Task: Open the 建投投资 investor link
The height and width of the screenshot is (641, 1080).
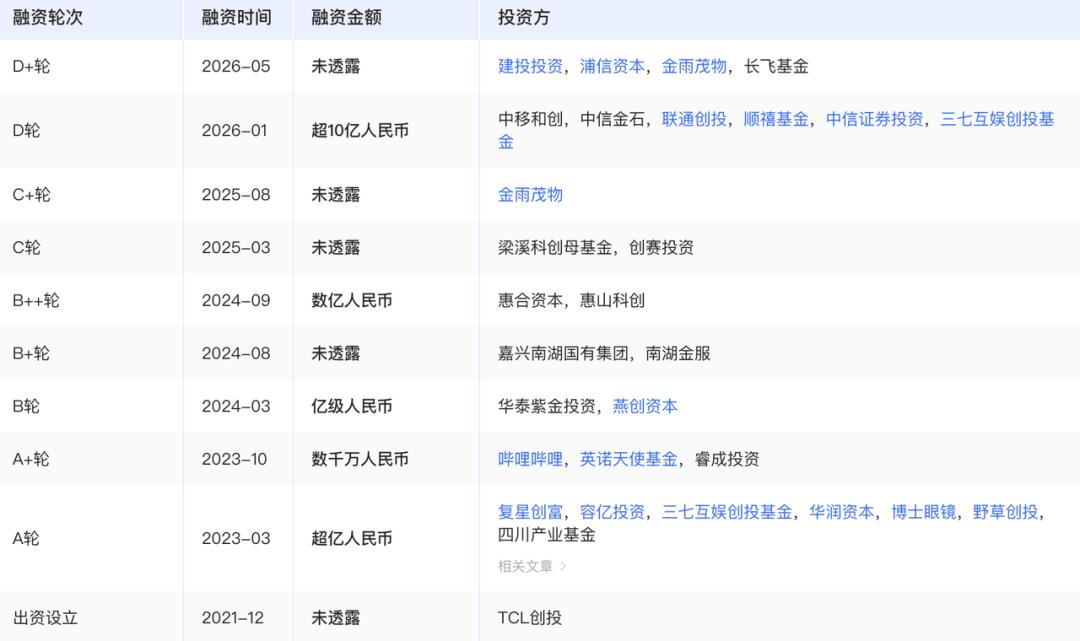Action: point(530,66)
